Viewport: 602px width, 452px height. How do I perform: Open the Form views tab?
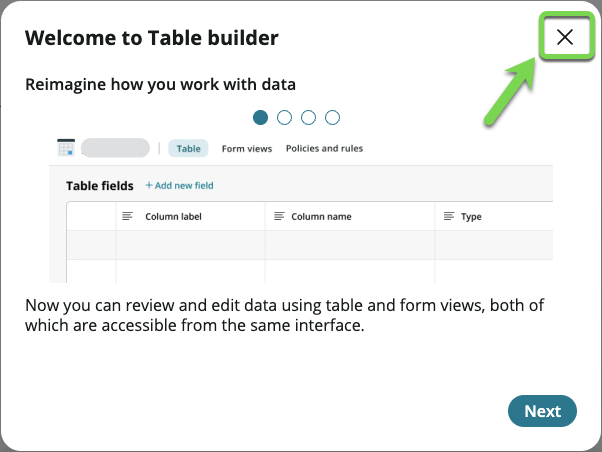(247, 148)
